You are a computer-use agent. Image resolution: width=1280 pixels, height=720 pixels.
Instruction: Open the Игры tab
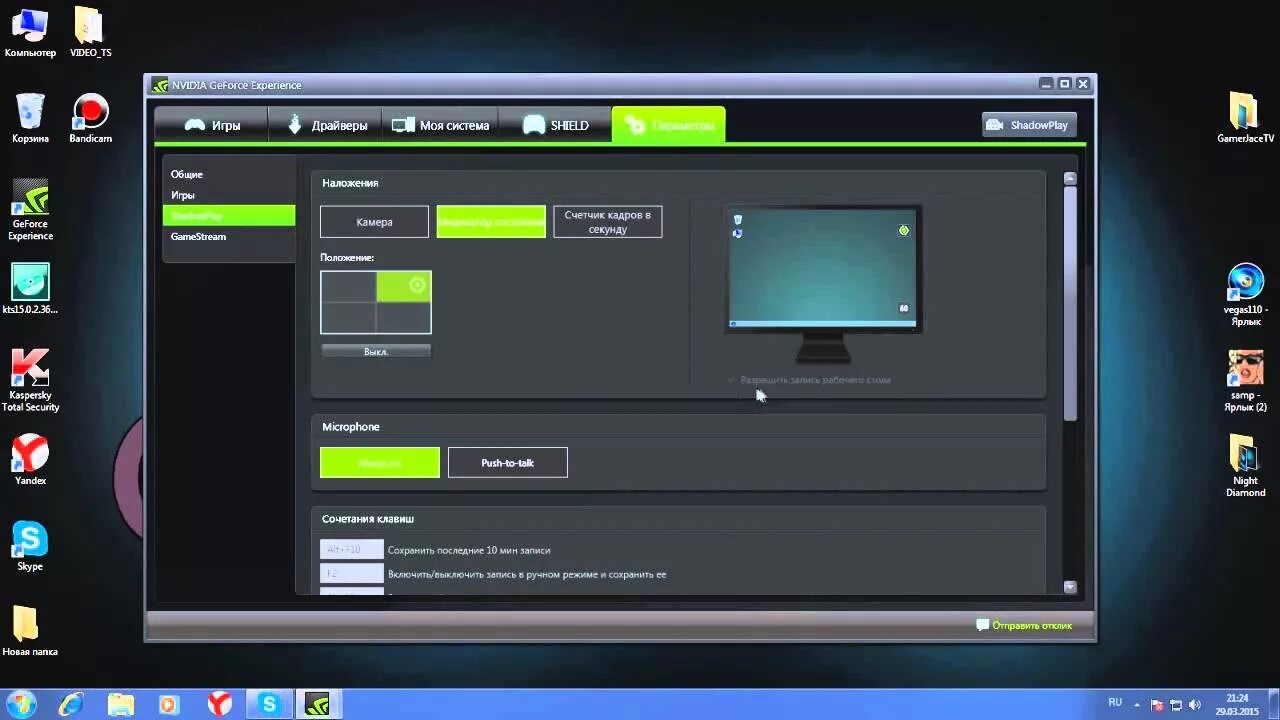[x=211, y=125]
